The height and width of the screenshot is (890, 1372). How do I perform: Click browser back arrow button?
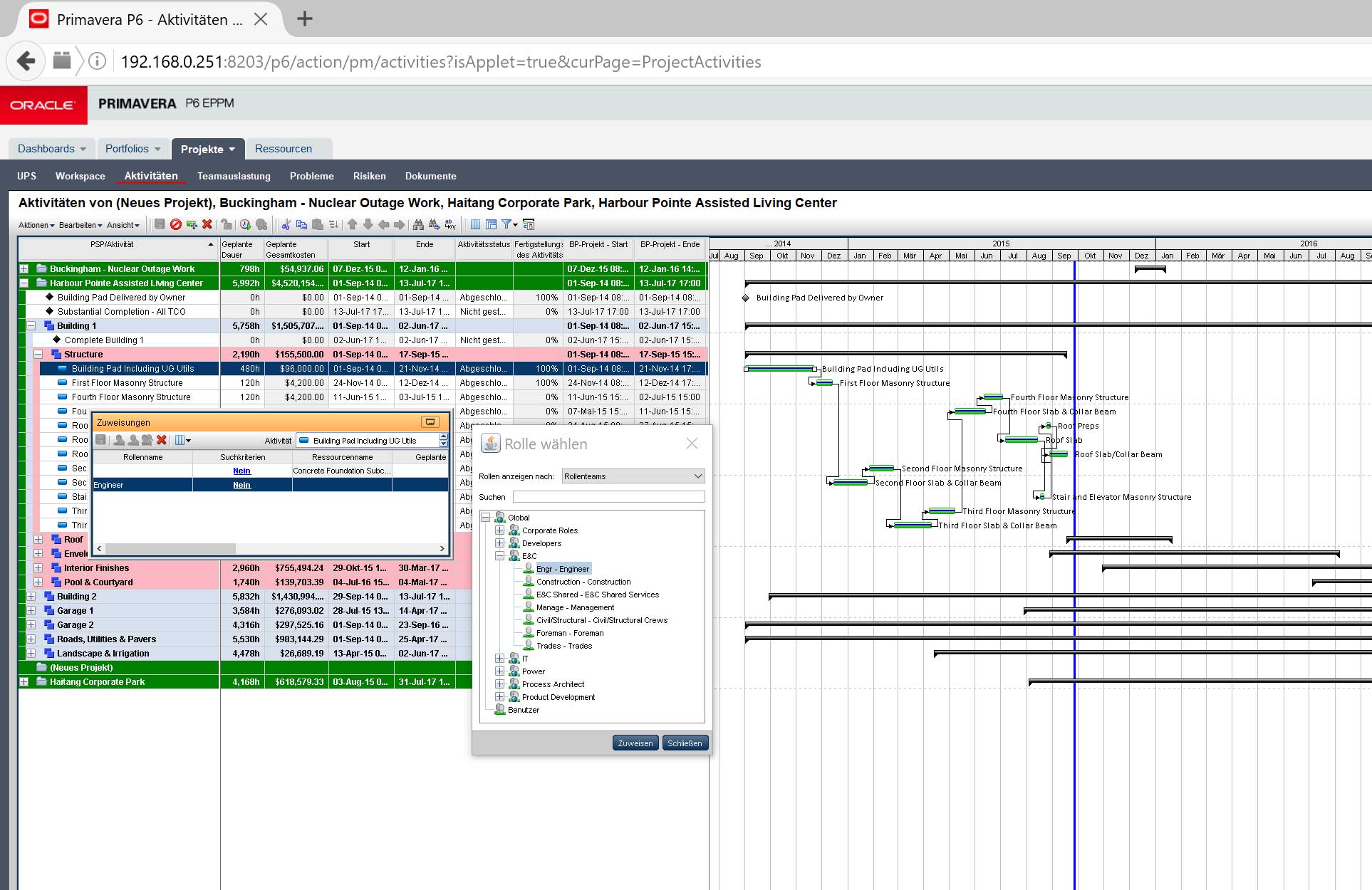(26, 61)
